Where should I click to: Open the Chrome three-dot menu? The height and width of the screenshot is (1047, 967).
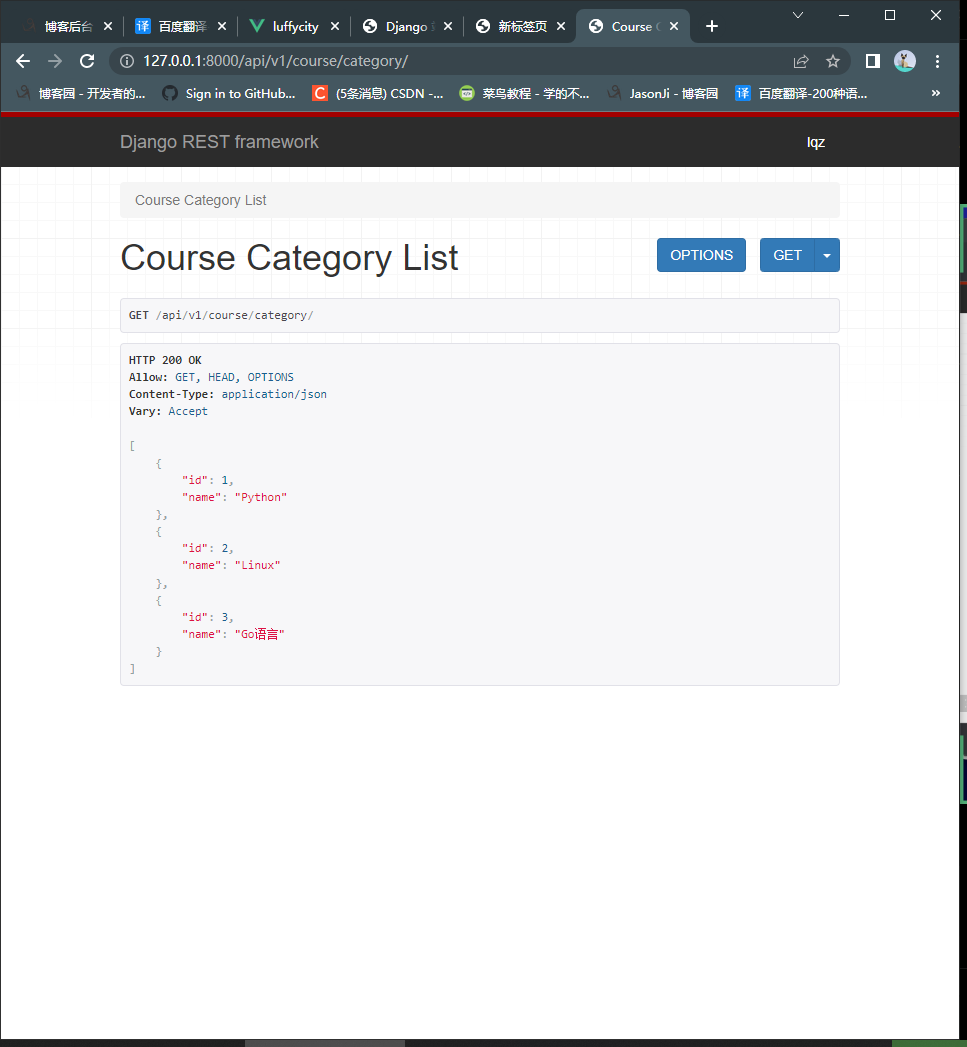(x=938, y=61)
